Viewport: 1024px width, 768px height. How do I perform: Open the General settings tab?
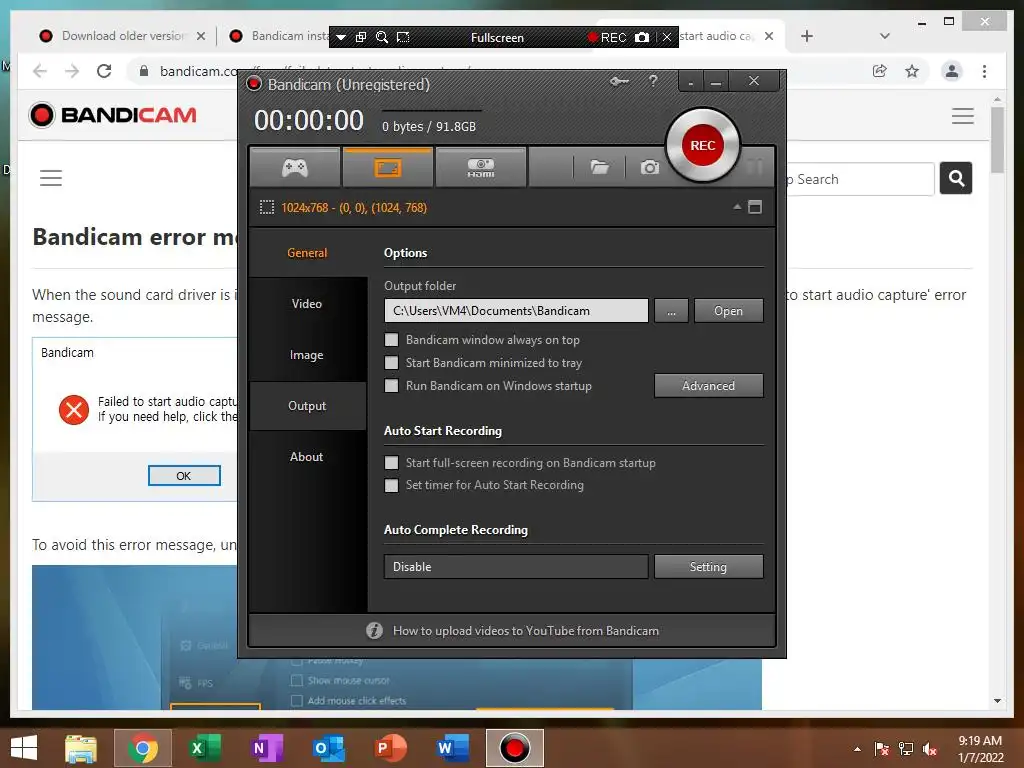(x=307, y=253)
